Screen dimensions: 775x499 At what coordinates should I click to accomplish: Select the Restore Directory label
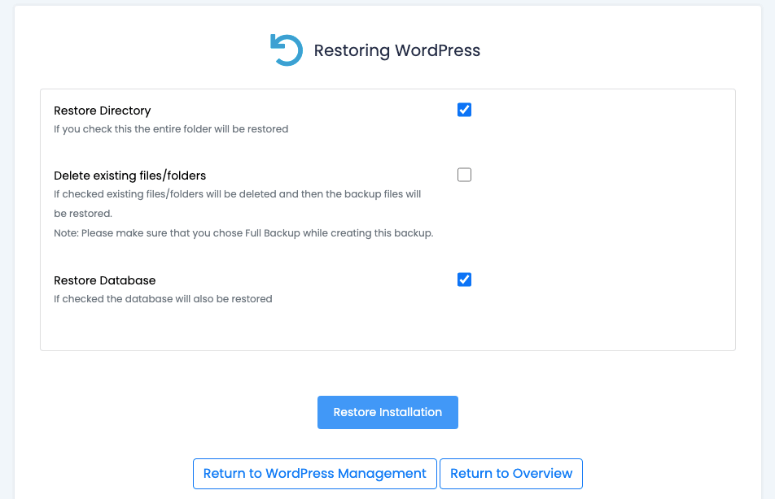[102, 111]
